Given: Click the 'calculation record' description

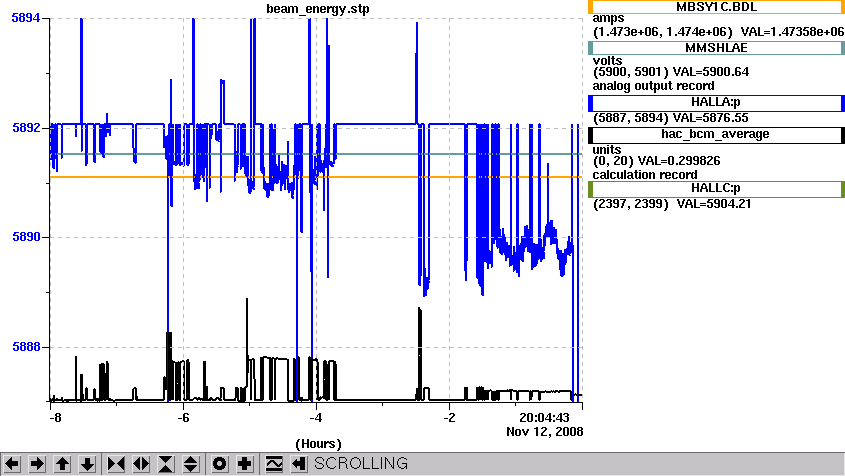Looking at the screenshot, I should 645,175.
